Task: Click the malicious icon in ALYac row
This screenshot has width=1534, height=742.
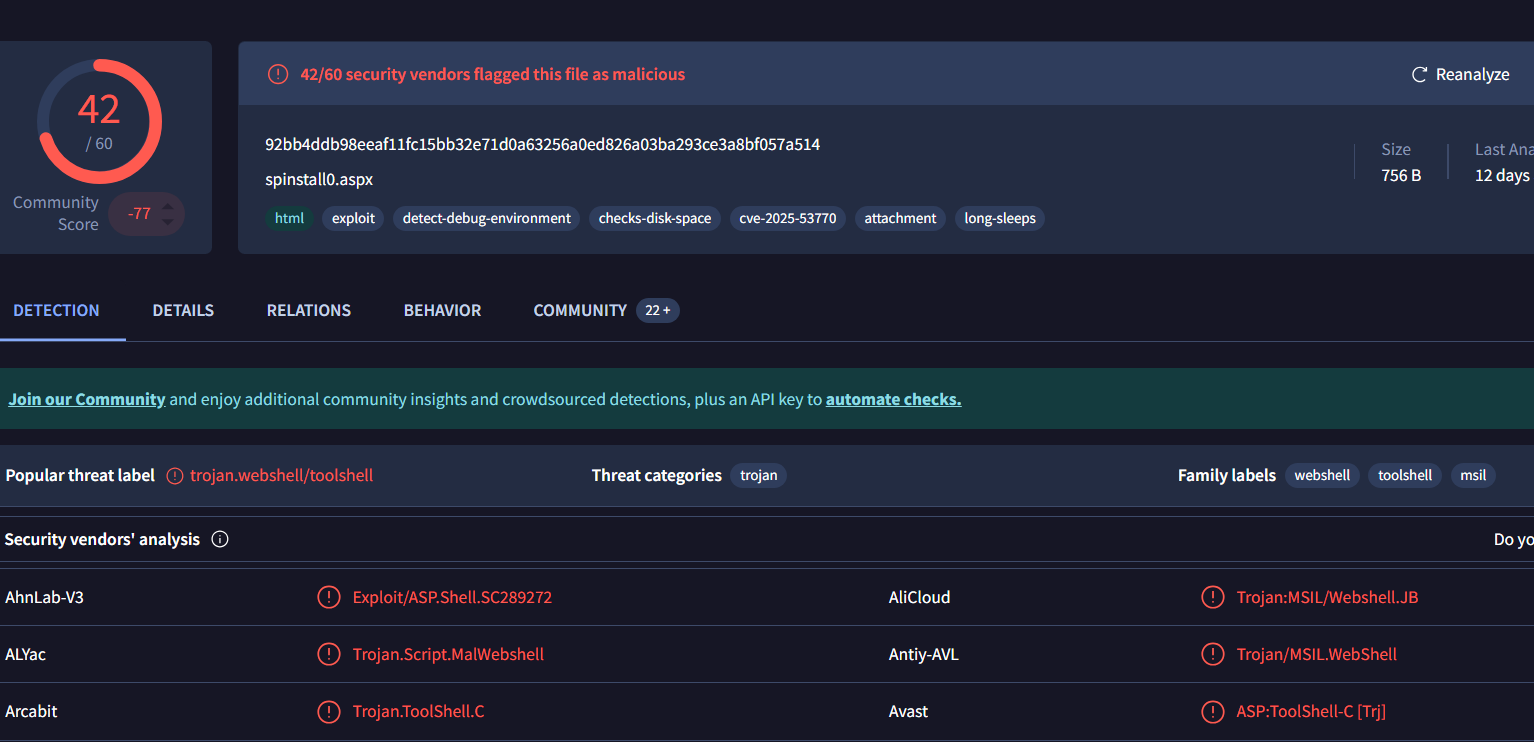Action: click(x=328, y=655)
